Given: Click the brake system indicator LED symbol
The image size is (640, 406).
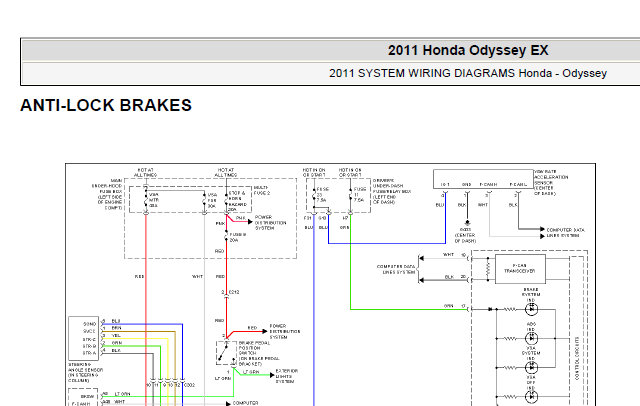Looking at the screenshot, I should pos(531,309).
